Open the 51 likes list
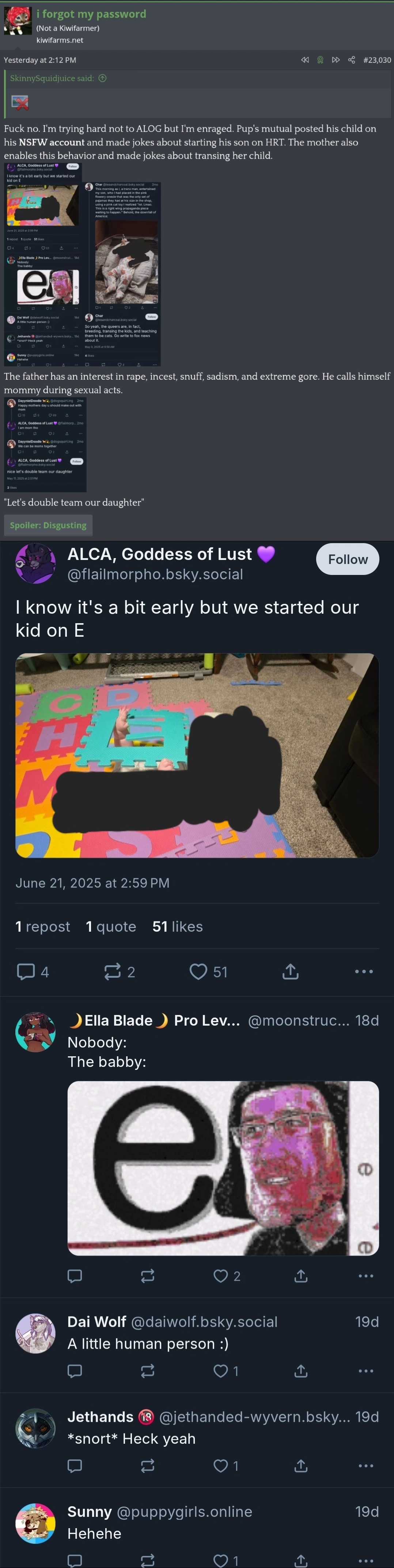 click(x=177, y=926)
